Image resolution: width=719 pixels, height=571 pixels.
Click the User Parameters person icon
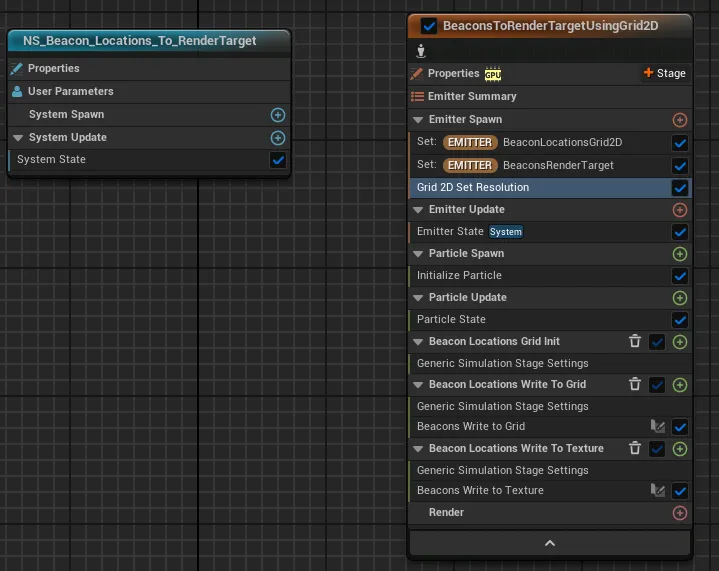pyautogui.click(x=17, y=91)
